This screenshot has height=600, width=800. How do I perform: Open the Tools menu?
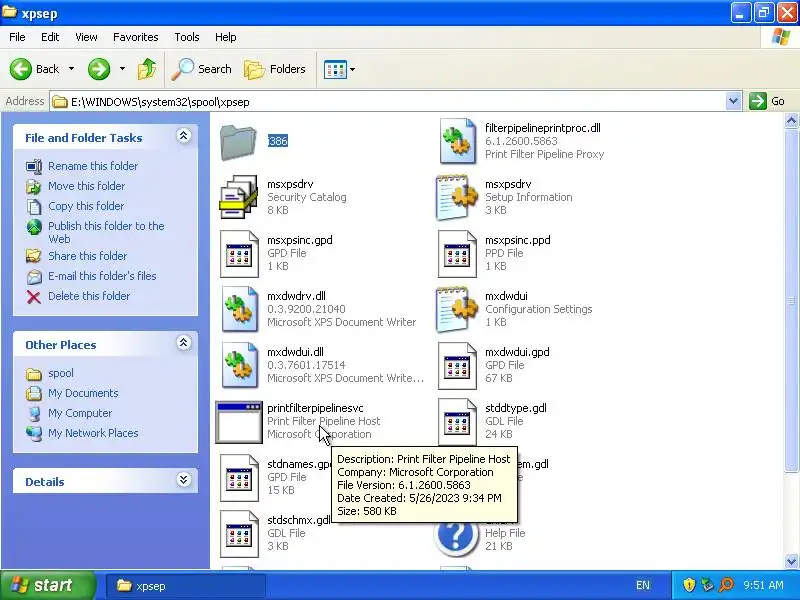[187, 37]
